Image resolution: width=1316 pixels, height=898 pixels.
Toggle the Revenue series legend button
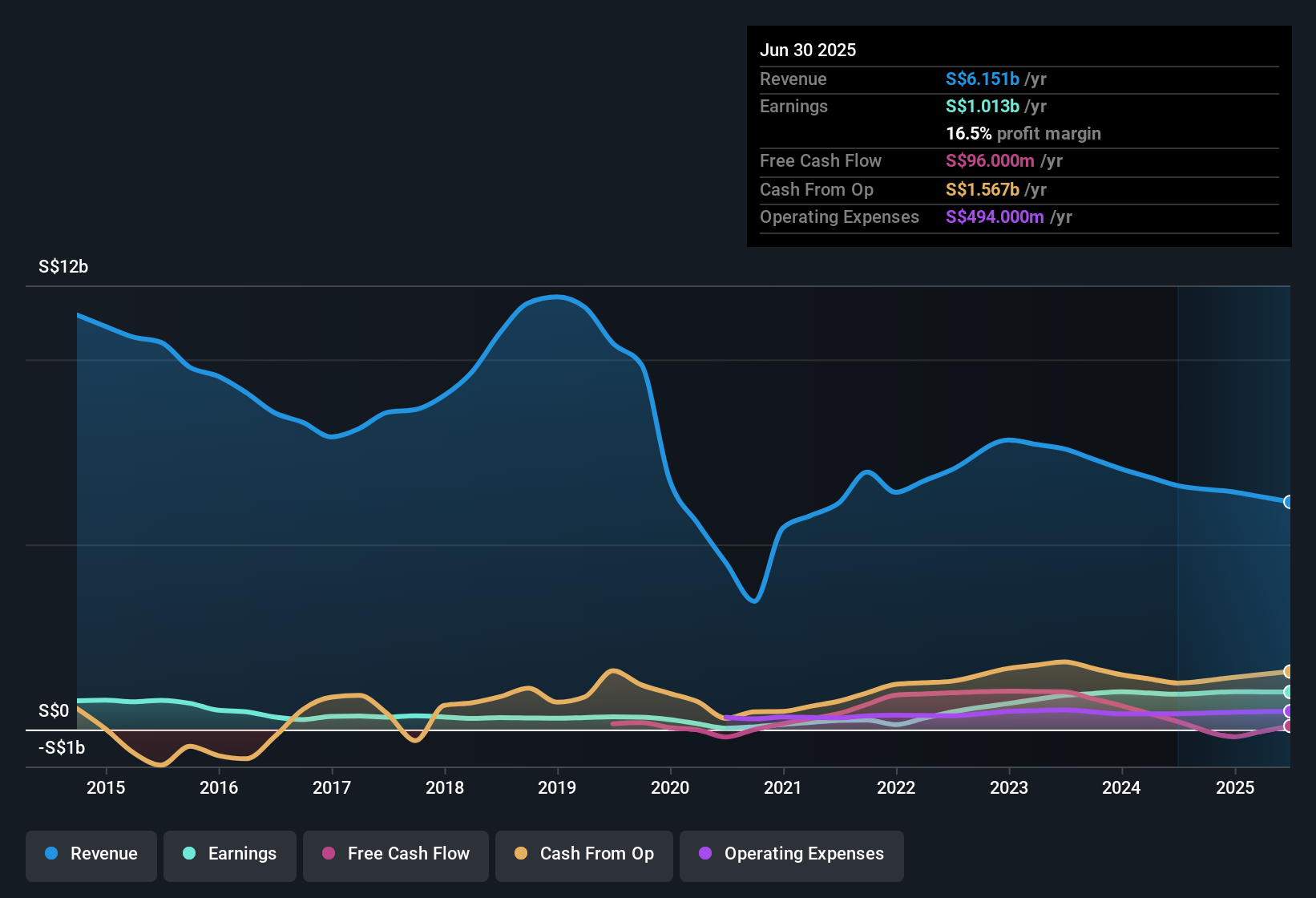[x=91, y=854]
